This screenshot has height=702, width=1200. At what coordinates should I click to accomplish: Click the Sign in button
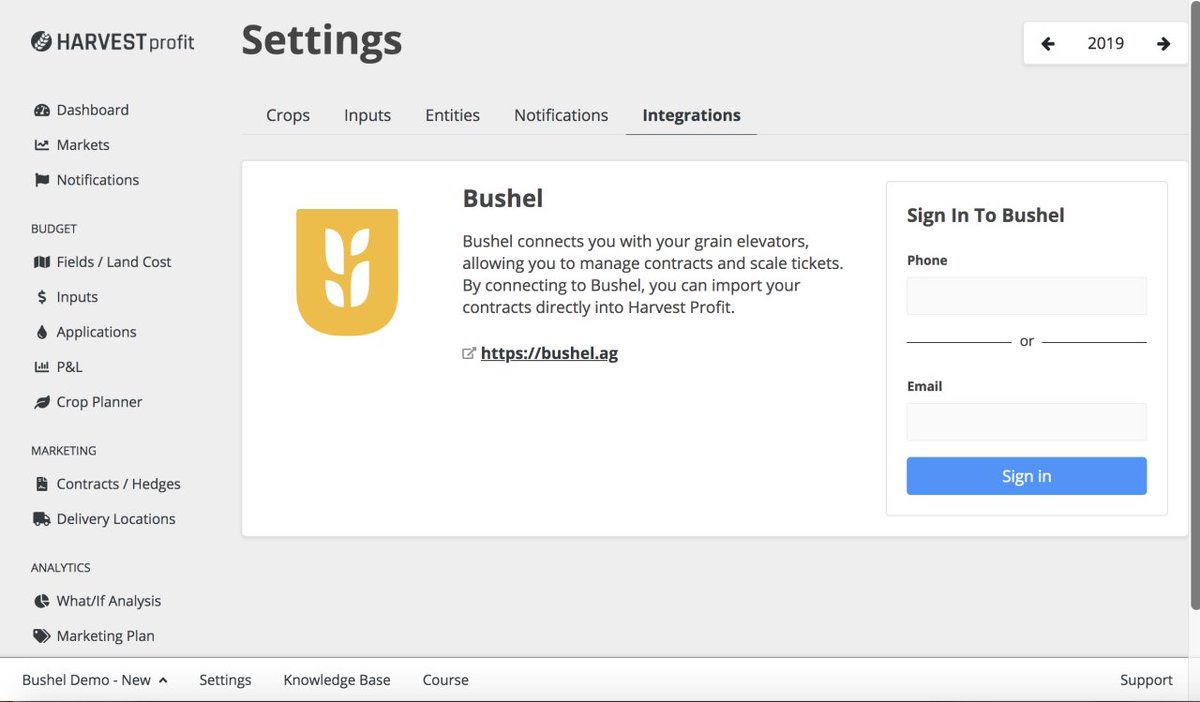(1026, 476)
